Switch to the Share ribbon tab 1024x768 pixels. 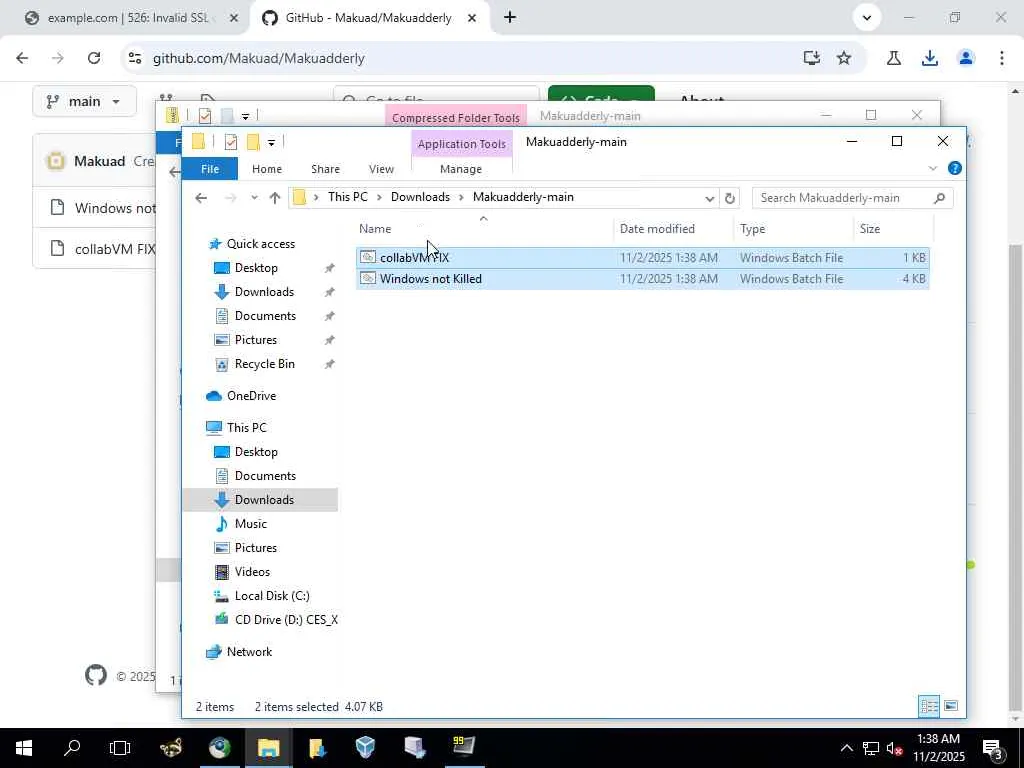click(x=325, y=168)
